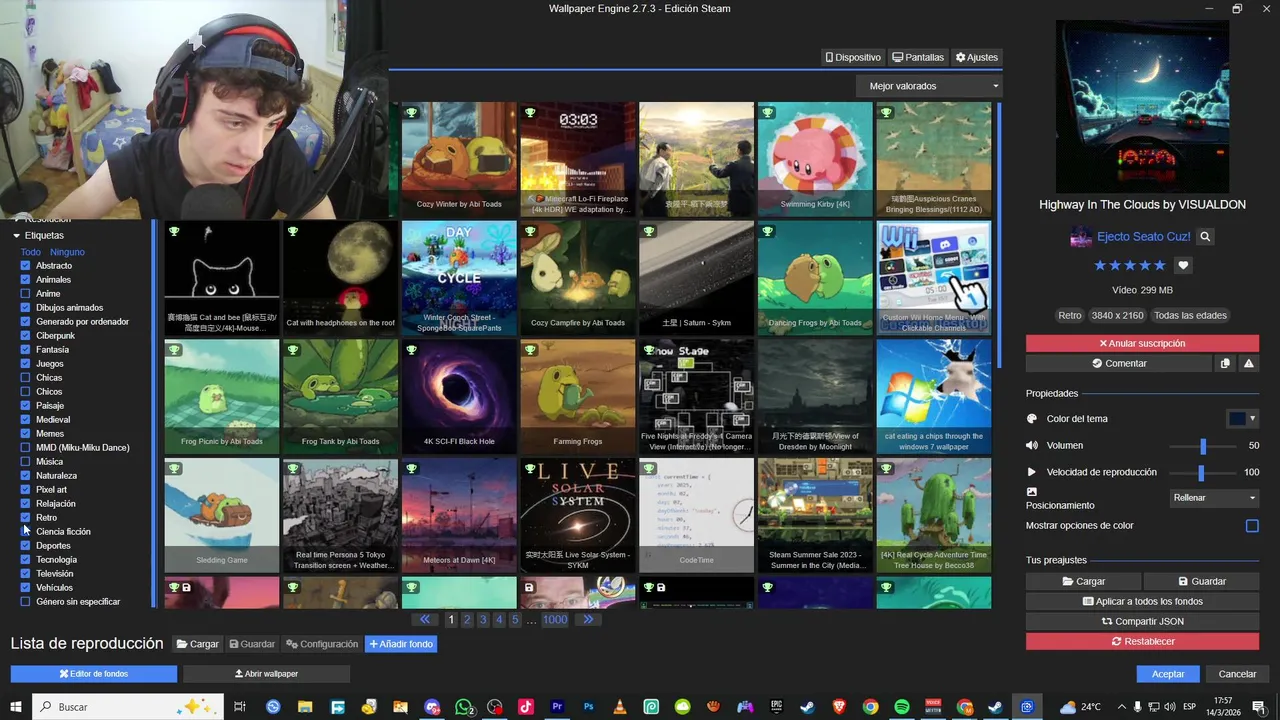Toggle the Anime tag checkbox
Image resolution: width=1280 pixels, height=720 pixels.
point(26,294)
